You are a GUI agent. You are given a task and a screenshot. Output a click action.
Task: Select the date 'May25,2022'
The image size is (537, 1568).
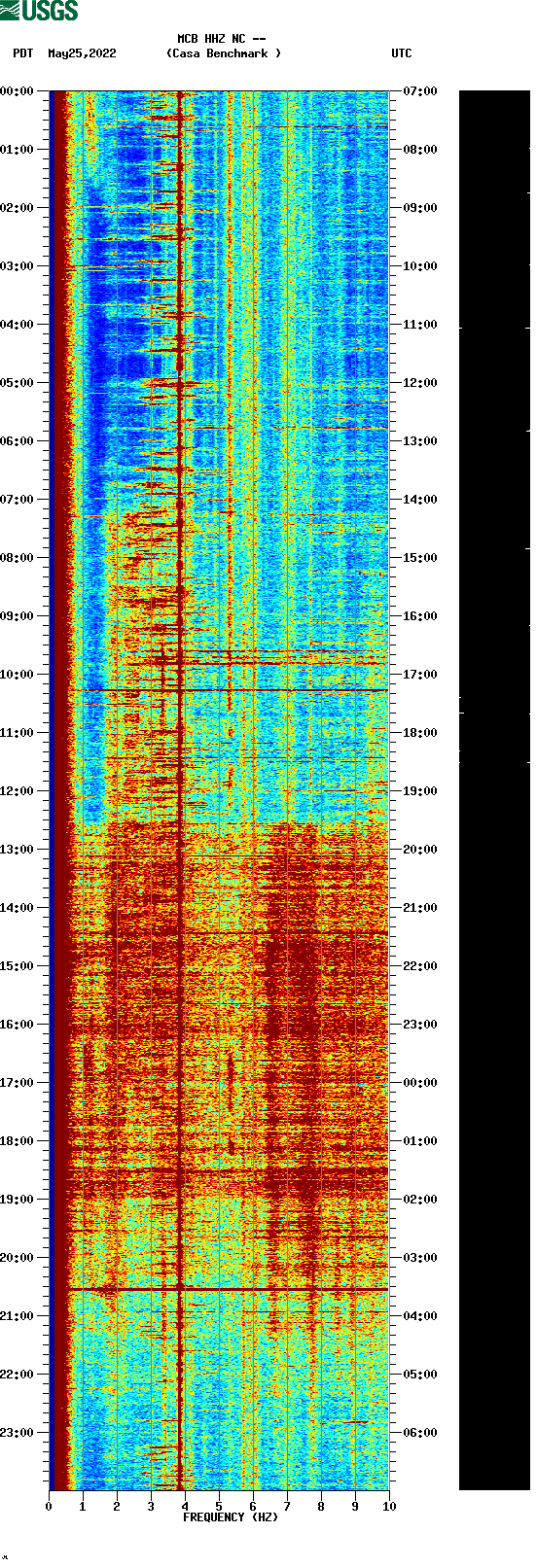coord(82,53)
